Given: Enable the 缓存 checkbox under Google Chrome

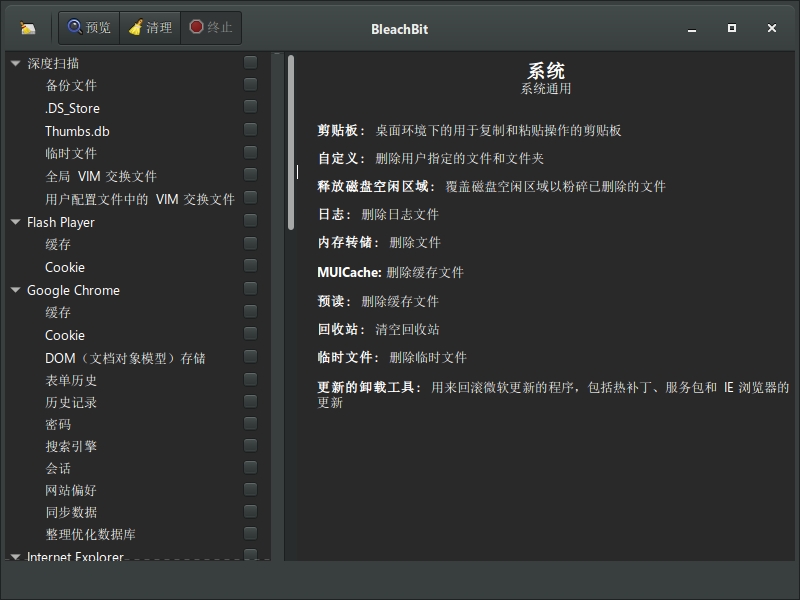Looking at the screenshot, I should click(x=251, y=312).
